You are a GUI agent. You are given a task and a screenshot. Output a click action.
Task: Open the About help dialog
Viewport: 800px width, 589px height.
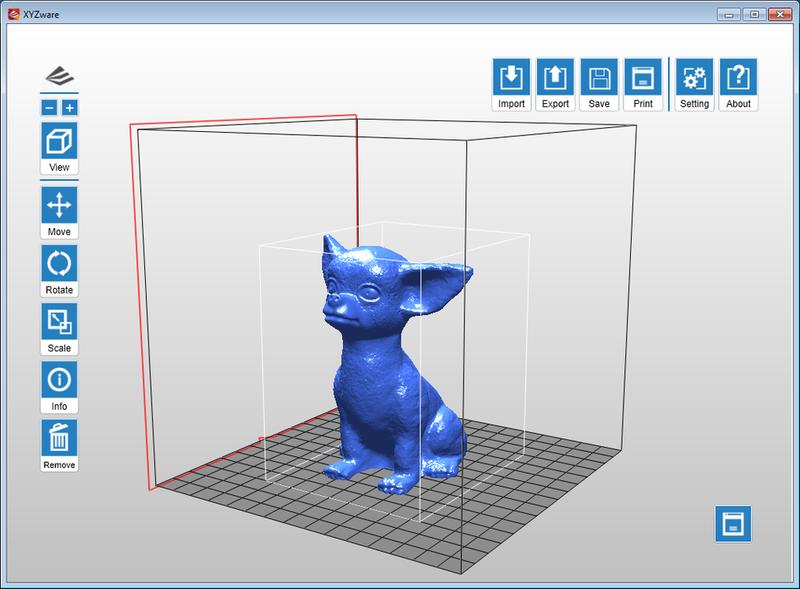tap(738, 84)
